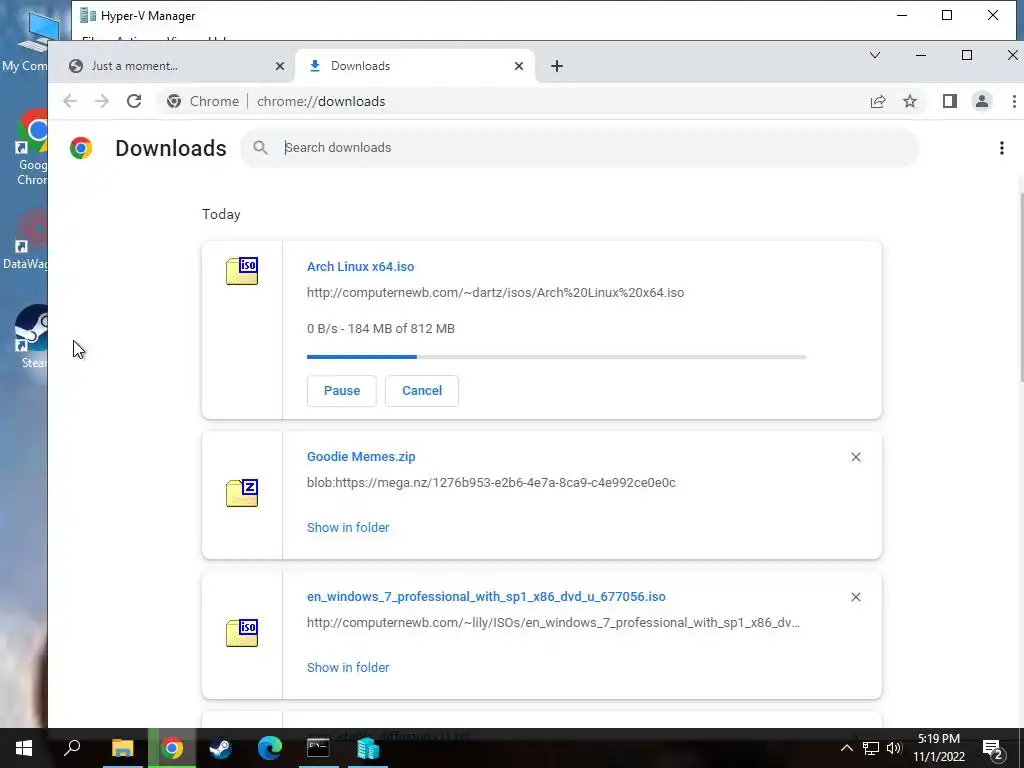Switch to Hyper-V Manager on taskbar
The image size is (1024, 768).
(x=368, y=748)
